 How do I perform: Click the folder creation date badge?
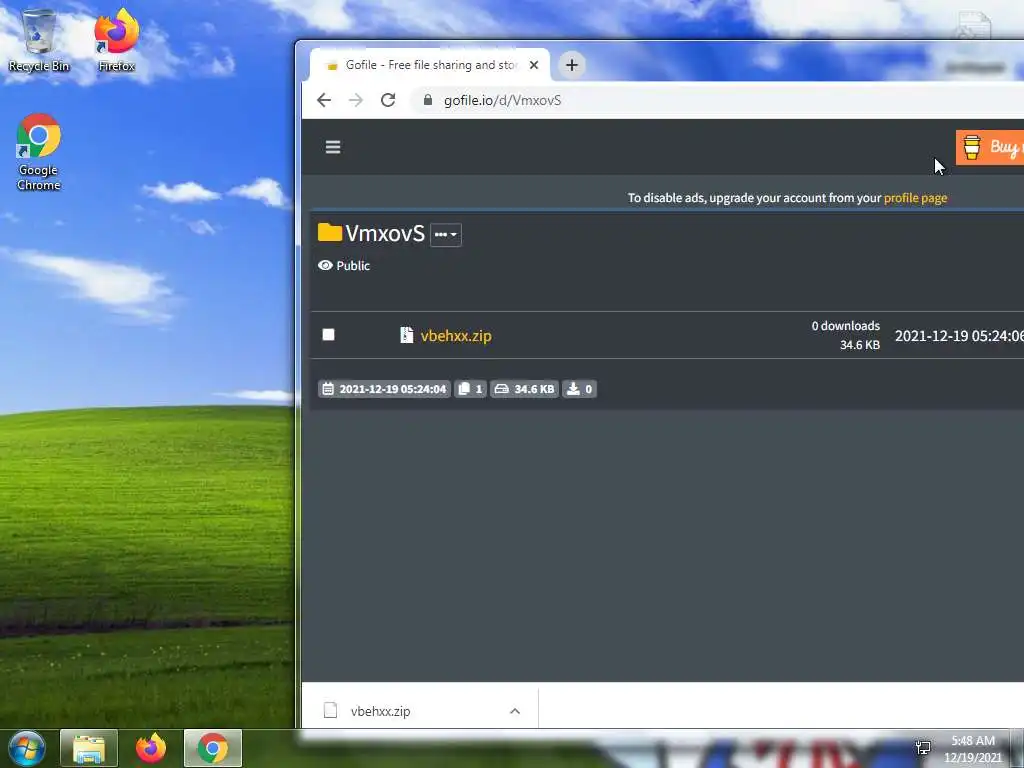385,389
